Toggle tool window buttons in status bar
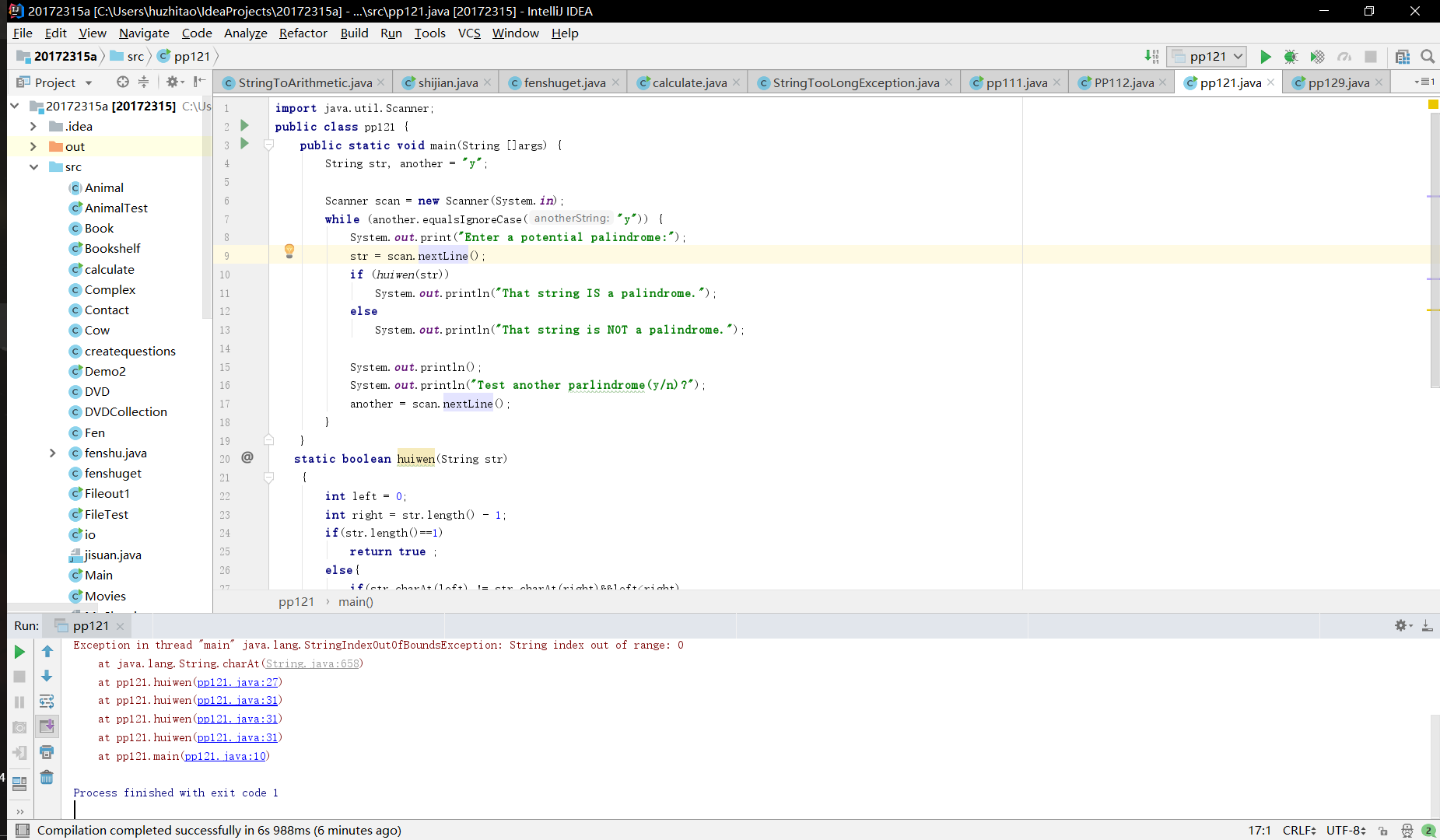1440x840 pixels. point(23,830)
